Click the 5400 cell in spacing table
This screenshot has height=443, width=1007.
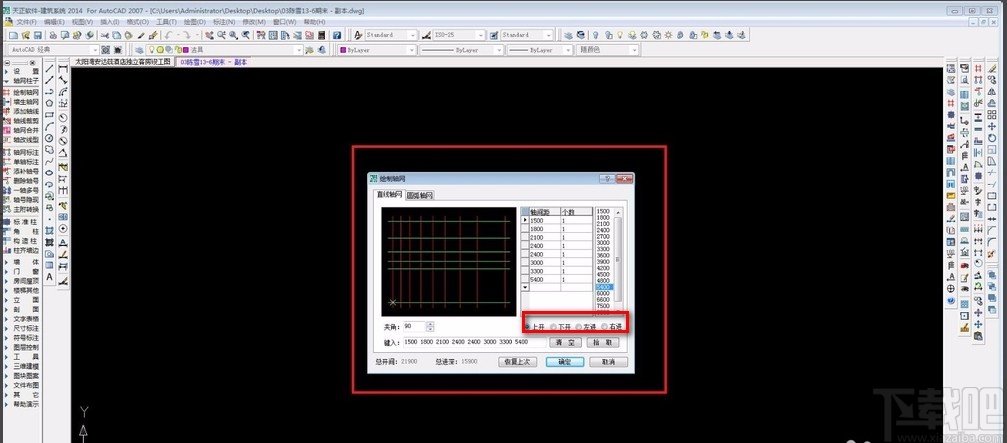coord(545,280)
